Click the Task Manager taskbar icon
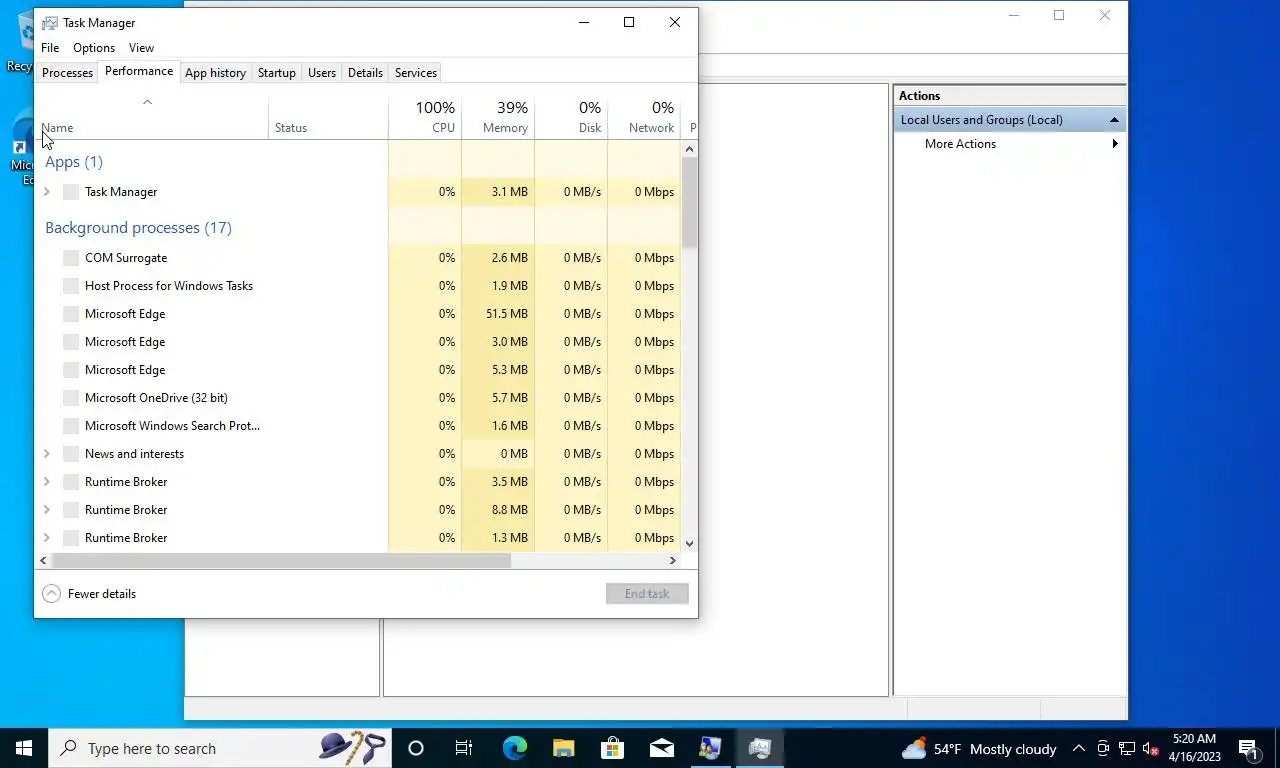Image resolution: width=1280 pixels, height=768 pixels. (x=759, y=748)
